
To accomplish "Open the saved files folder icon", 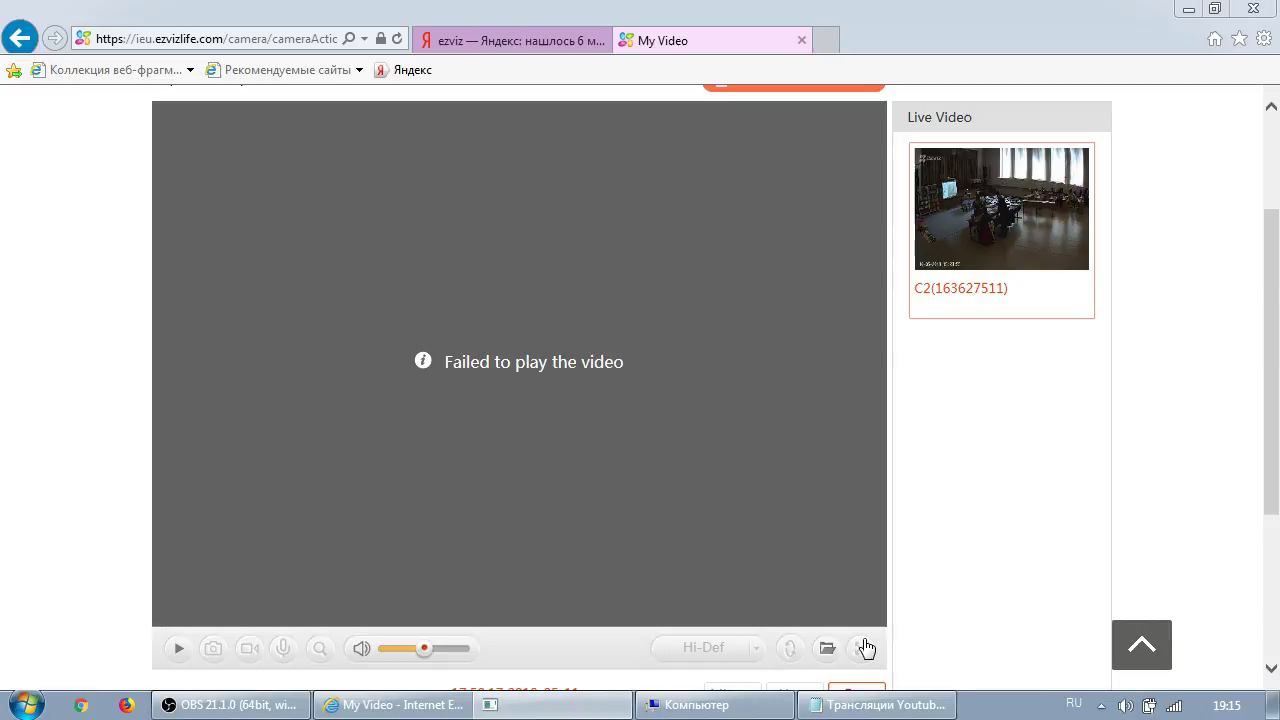I will [x=827, y=648].
